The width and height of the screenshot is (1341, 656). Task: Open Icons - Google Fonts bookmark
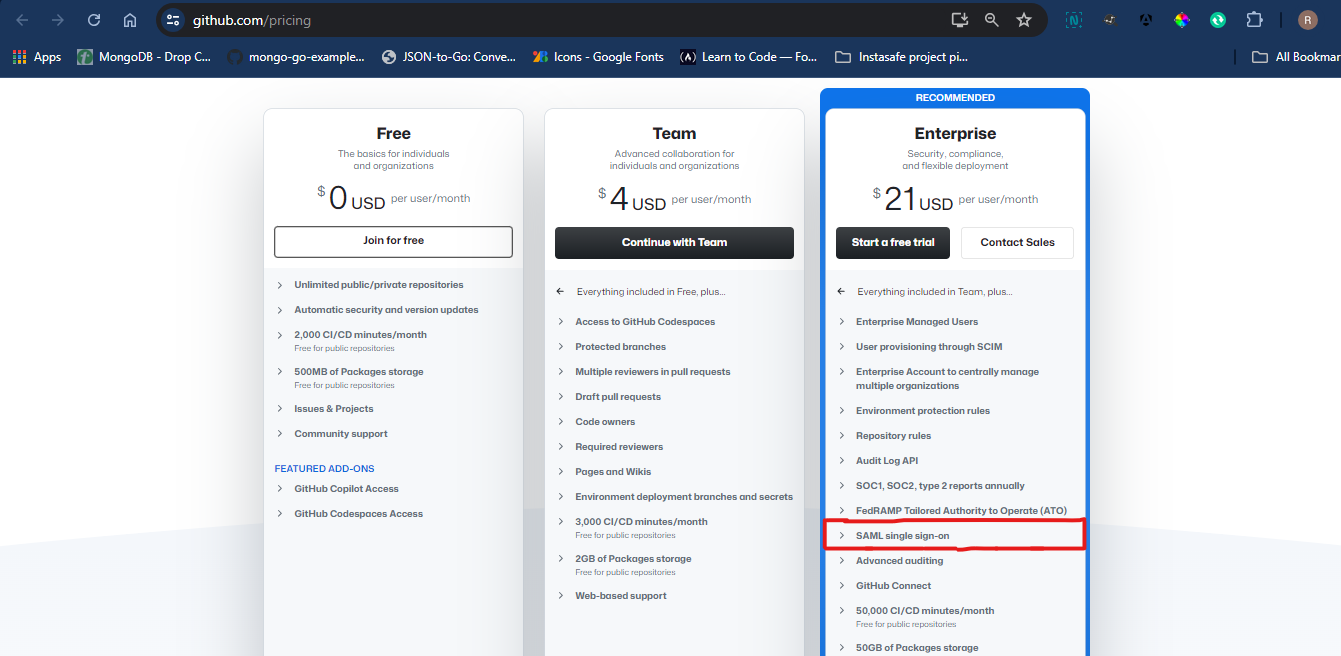click(x=598, y=57)
